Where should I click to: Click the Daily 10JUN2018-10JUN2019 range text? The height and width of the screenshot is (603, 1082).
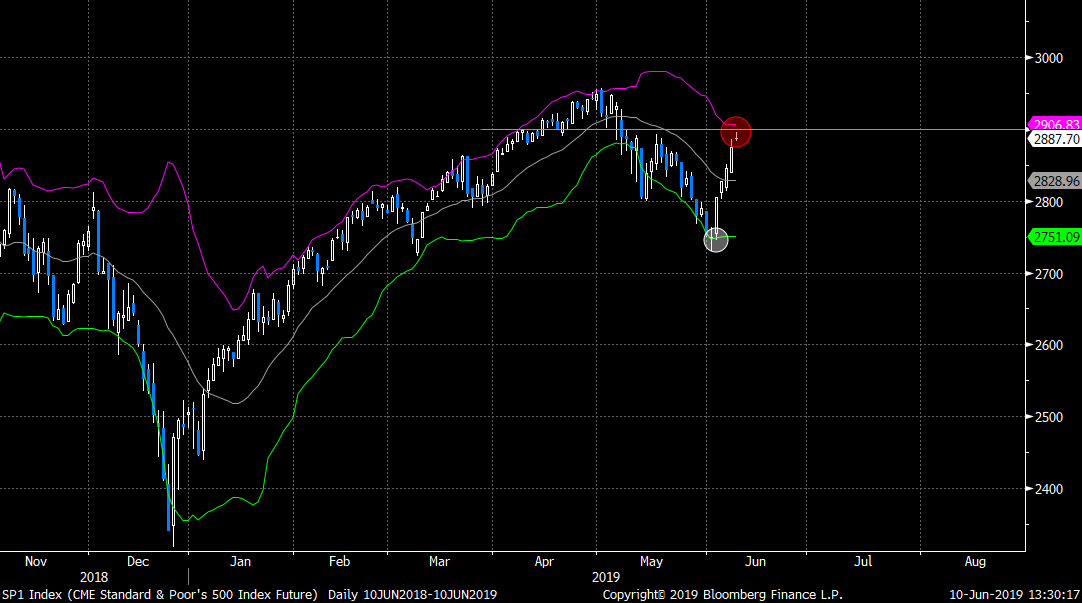click(412, 595)
